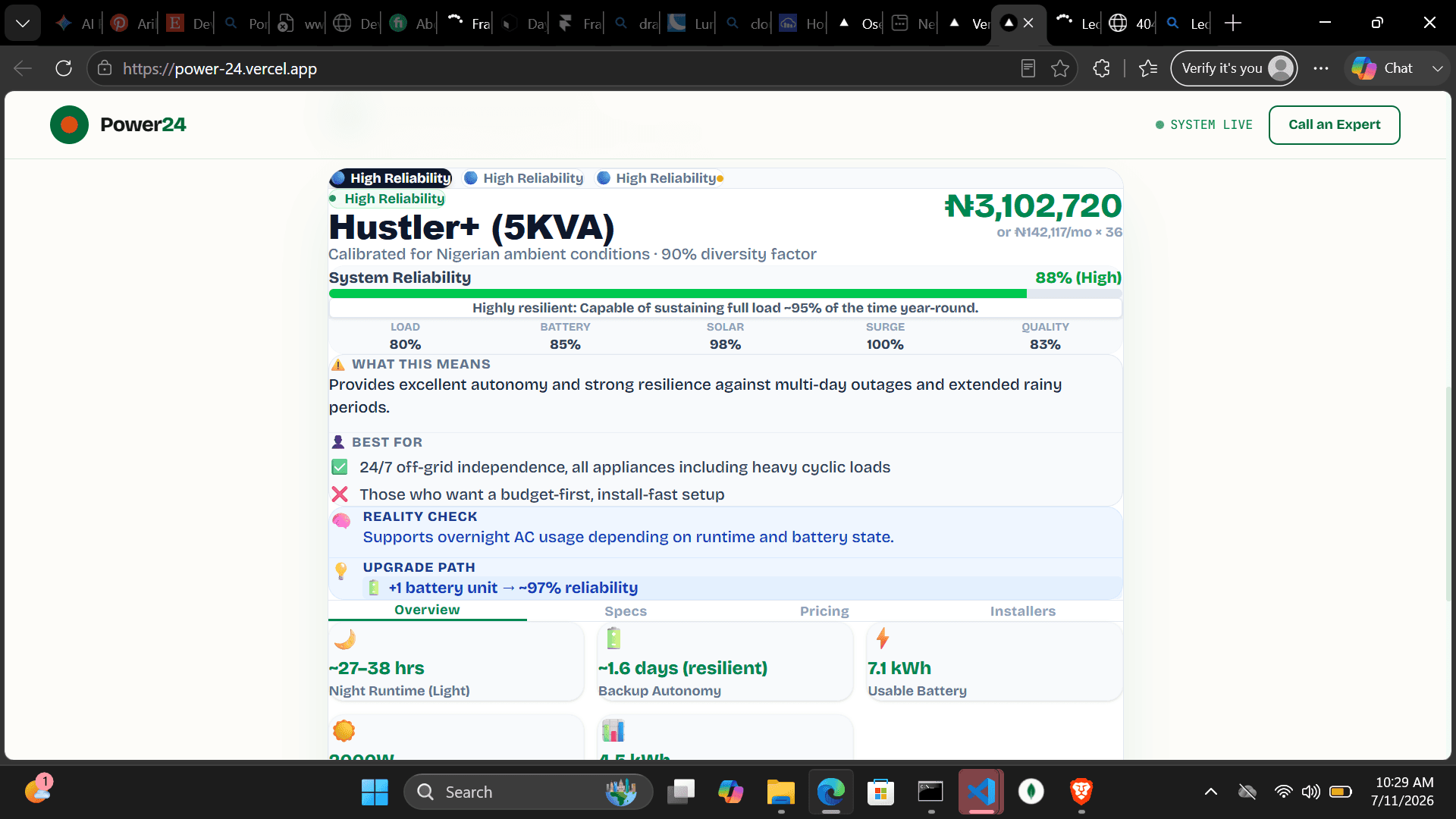
Task: Reload the page with the refresh button
Action: coord(64,68)
